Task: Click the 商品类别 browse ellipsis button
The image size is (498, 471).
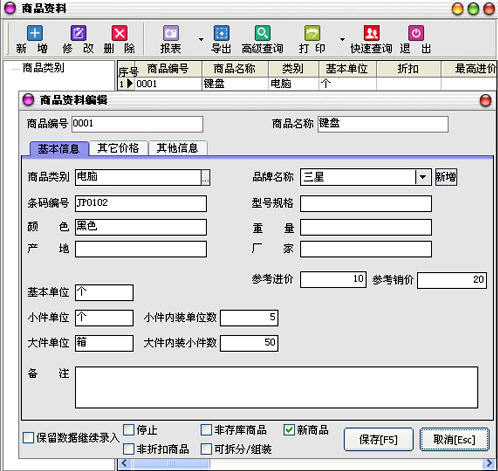Action: 205,177
